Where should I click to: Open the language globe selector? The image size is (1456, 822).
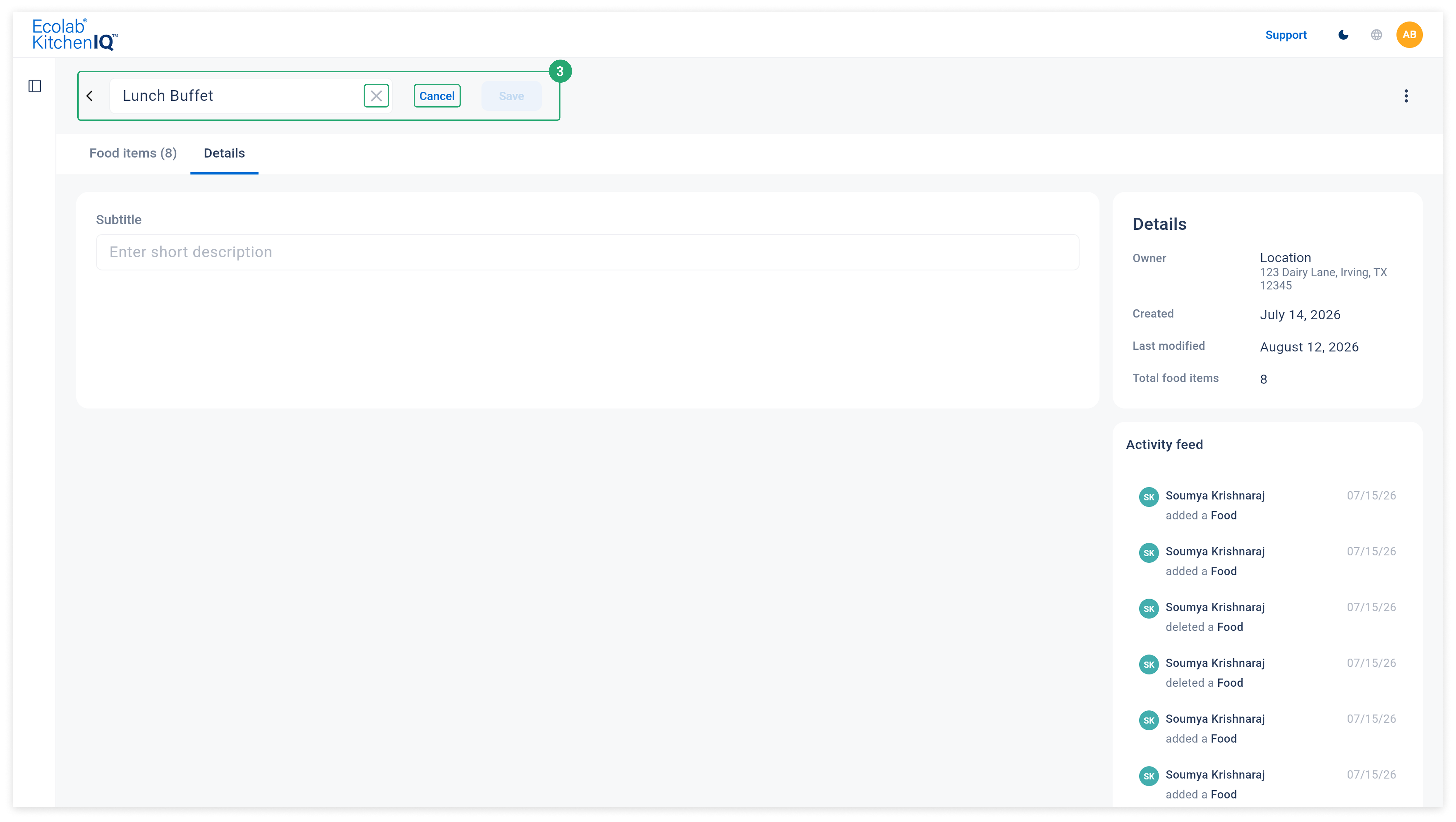pos(1376,35)
